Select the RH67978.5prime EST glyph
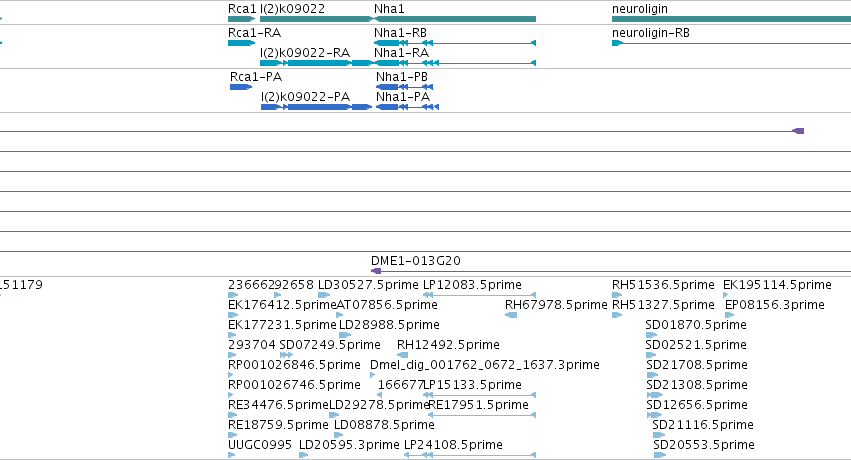Image resolution: width=851 pixels, height=460 pixels. tap(511, 315)
